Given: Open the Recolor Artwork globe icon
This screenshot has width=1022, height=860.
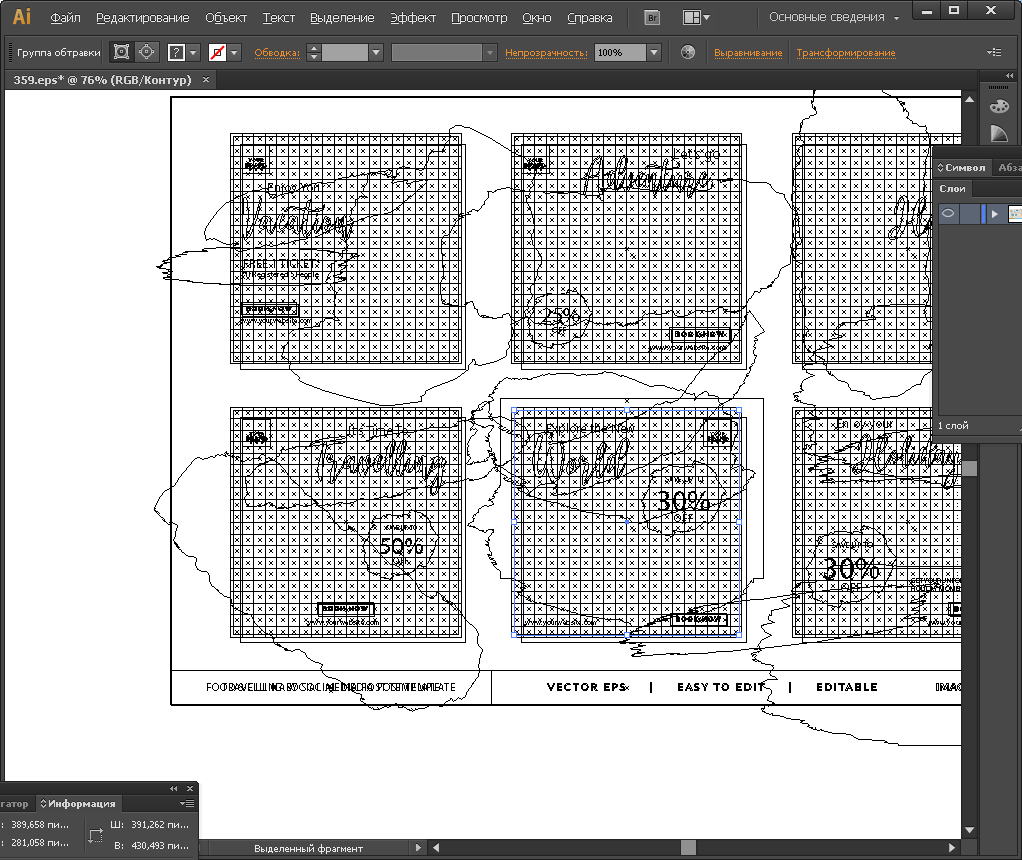Looking at the screenshot, I should coord(687,52).
